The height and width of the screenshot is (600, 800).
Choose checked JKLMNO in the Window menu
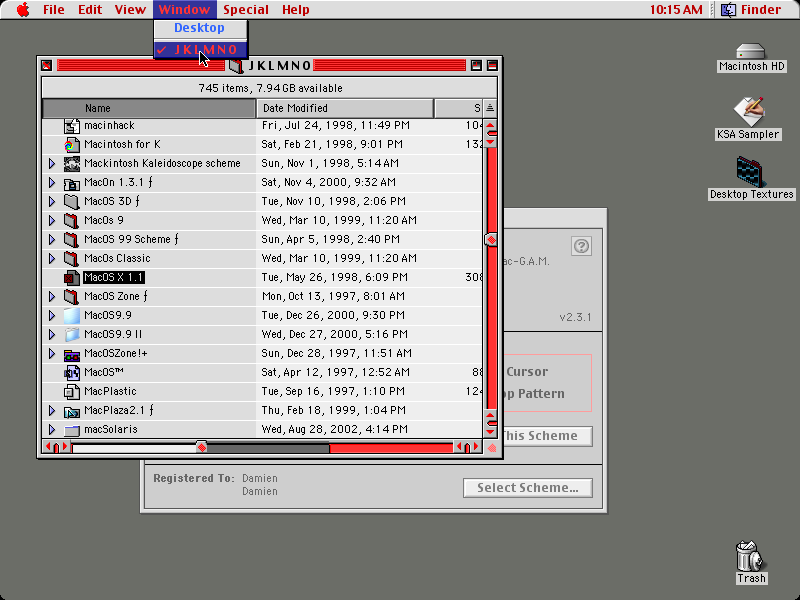coord(200,50)
